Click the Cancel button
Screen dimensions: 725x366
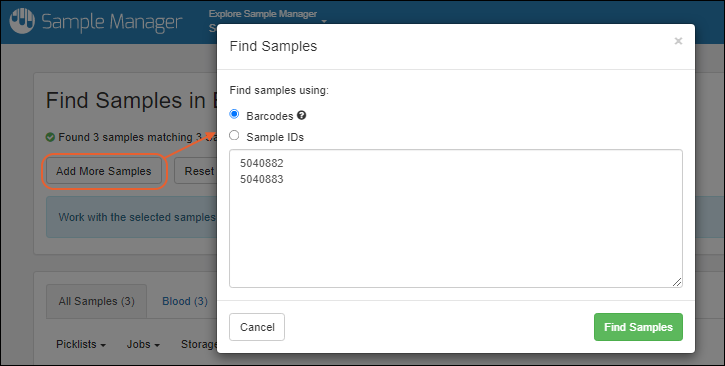[x=257, y=327]
